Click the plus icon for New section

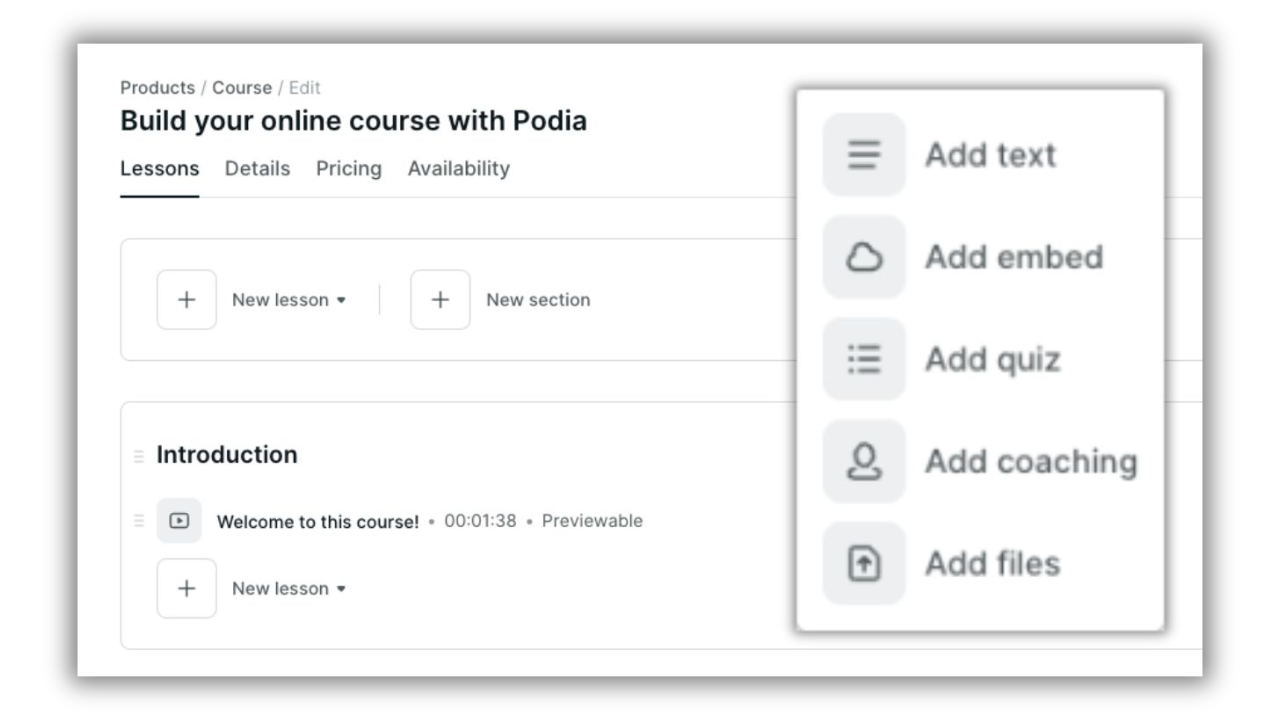(x=440, y=300)
